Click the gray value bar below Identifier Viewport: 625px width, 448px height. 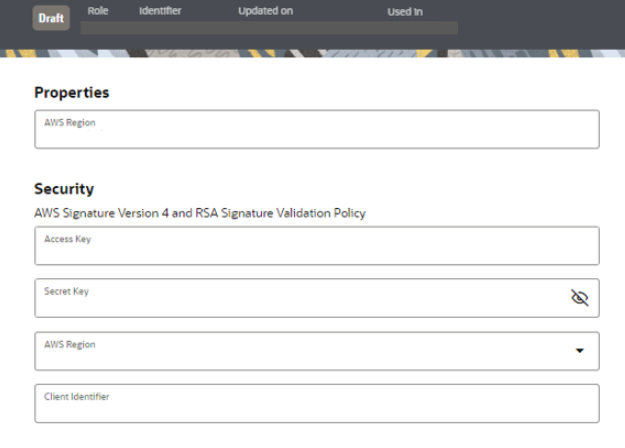pos(270,28)
